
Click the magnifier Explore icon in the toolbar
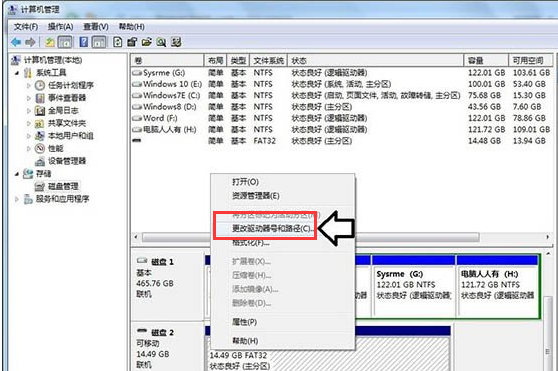tap(161, 42)
